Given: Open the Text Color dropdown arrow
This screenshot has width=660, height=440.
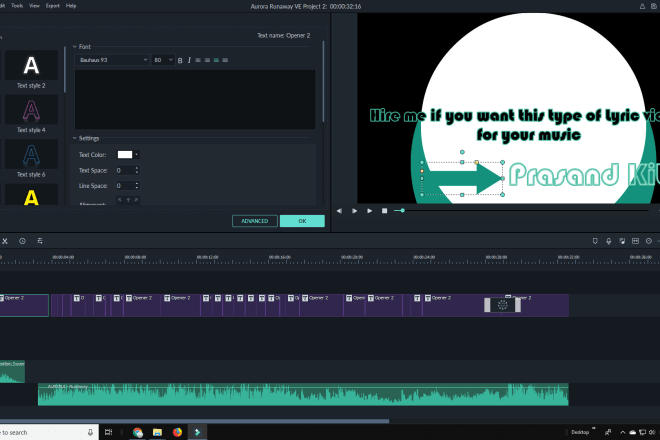Looking at the screenshot, I should click(136, 155).
